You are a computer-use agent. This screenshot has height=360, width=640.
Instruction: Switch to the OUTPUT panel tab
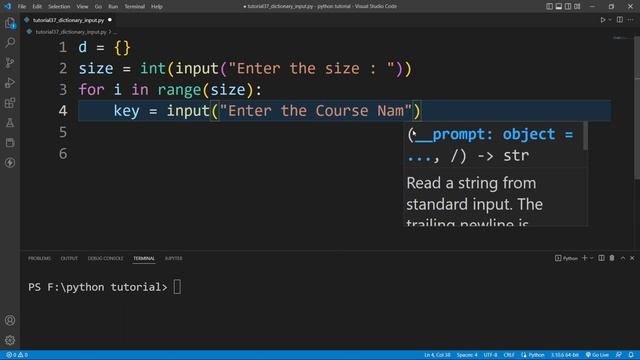pos(69,258)
